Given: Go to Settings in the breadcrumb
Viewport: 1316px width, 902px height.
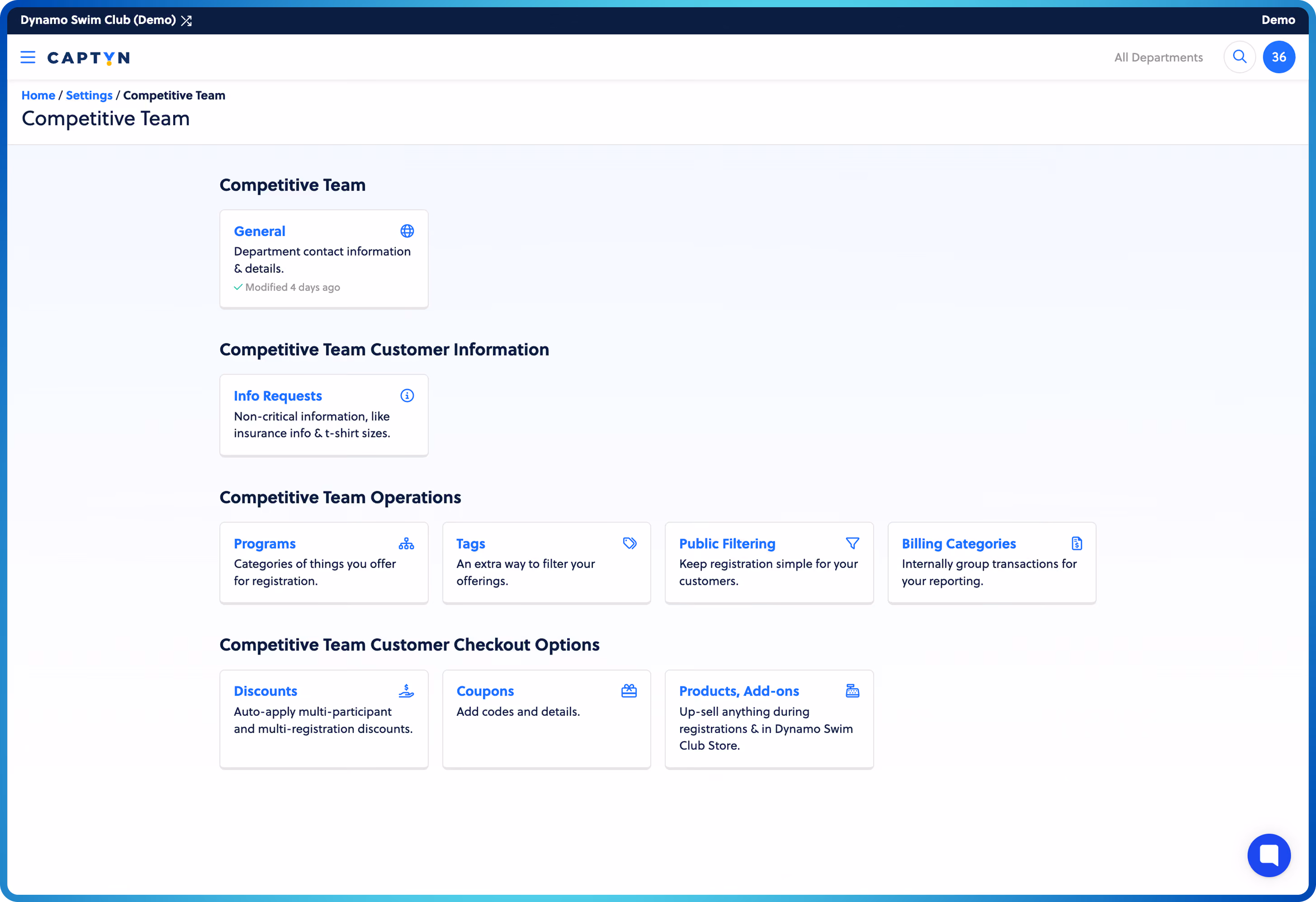Looking at the screenshot, I should pyautogui.click(x=89, y=95).
